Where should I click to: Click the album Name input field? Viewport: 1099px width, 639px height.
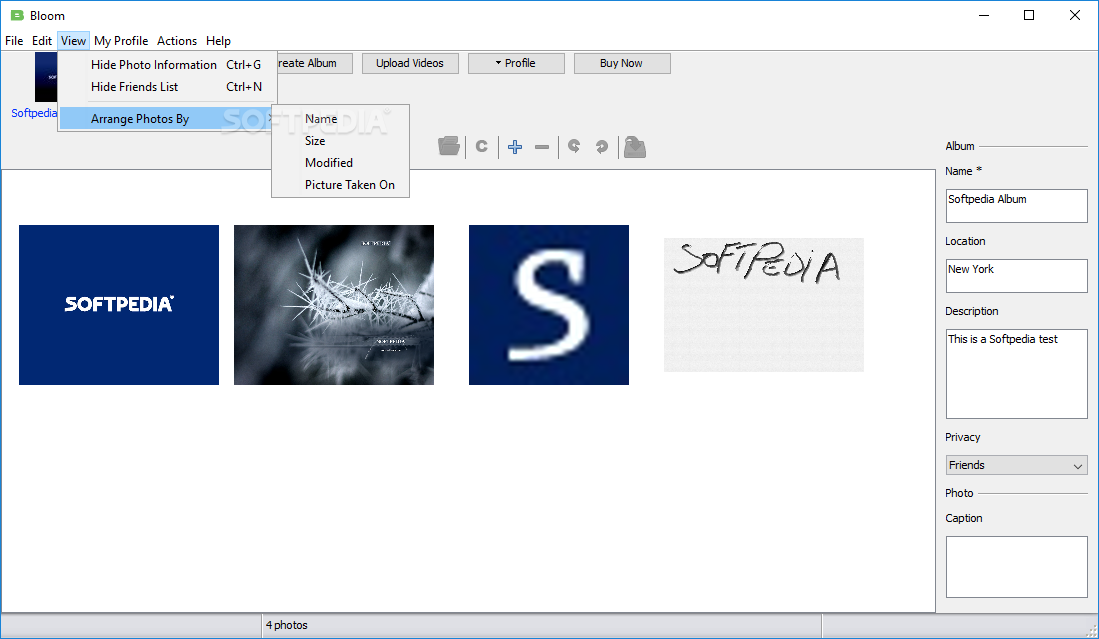point(1016,206)
